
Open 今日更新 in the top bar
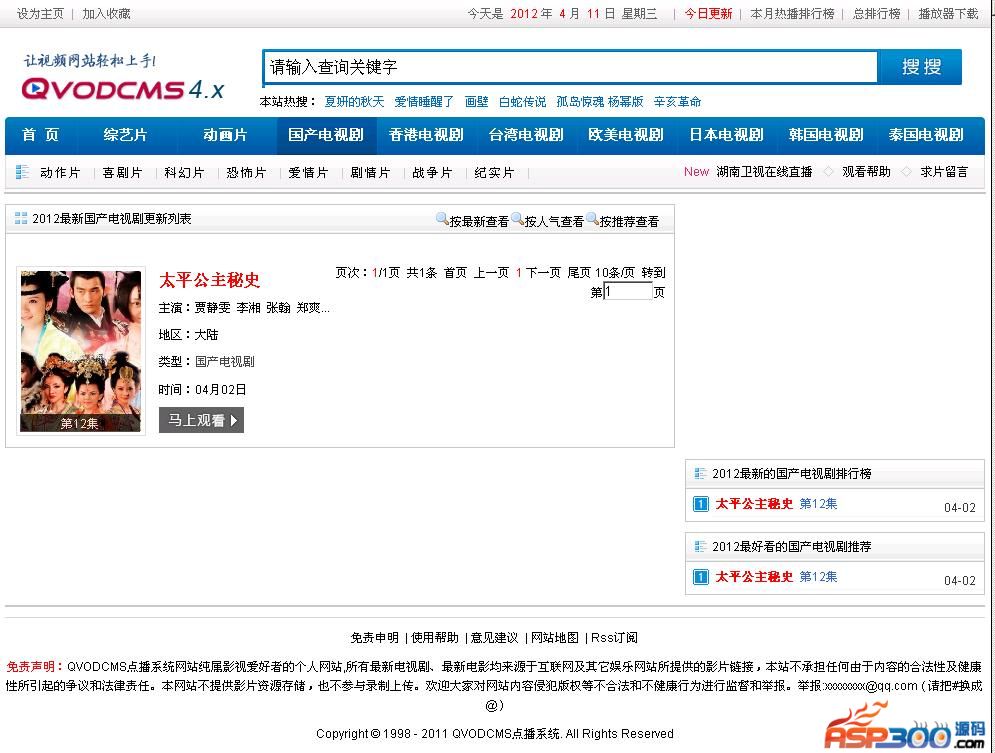(x=708, y=14)
